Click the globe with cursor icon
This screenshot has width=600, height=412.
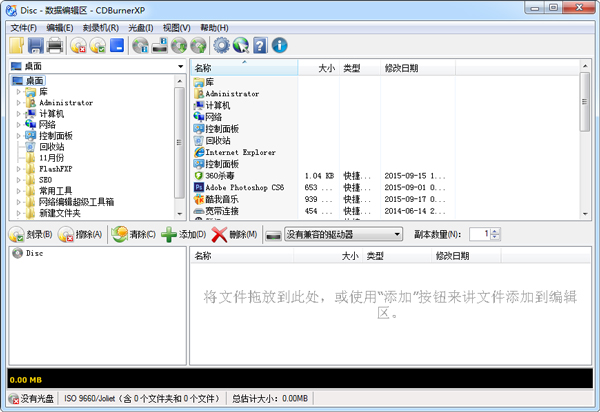coord(240,46)
